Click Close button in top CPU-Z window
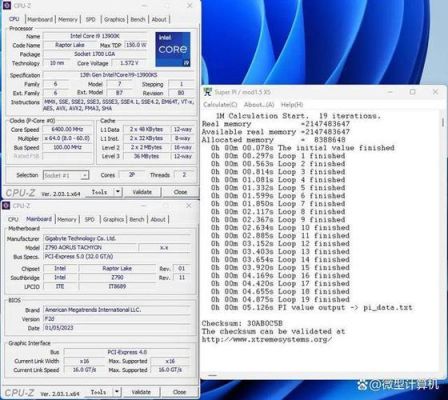 click(x=180, y=192)
